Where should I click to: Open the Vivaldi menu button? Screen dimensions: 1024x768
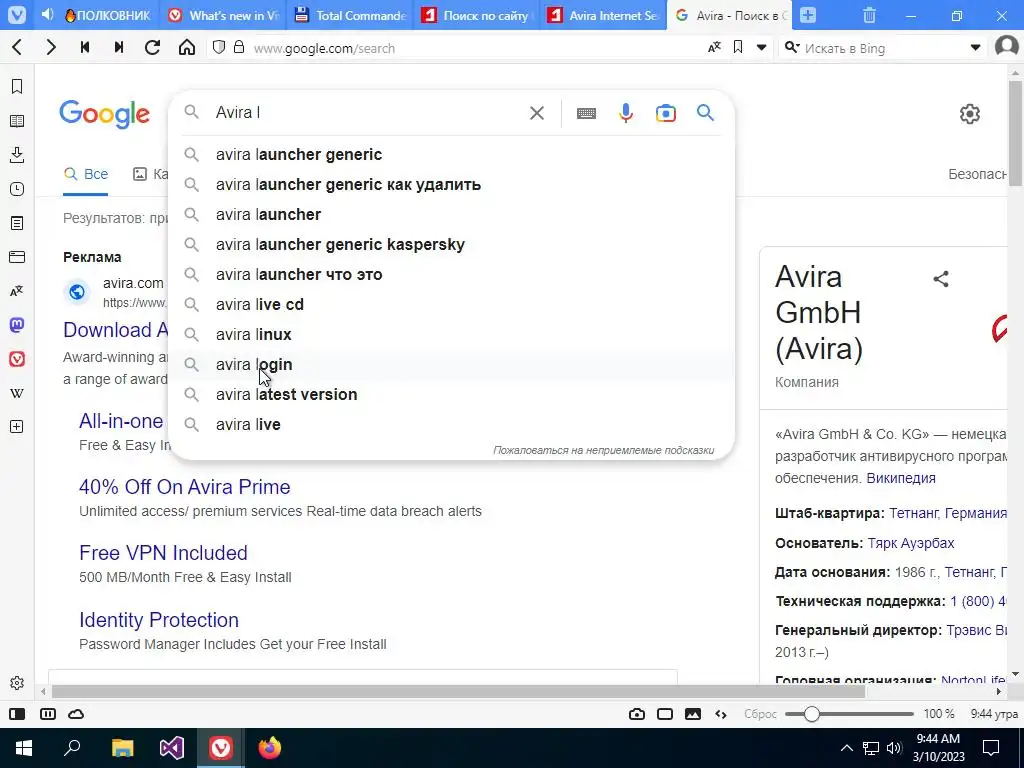[17, 15]
